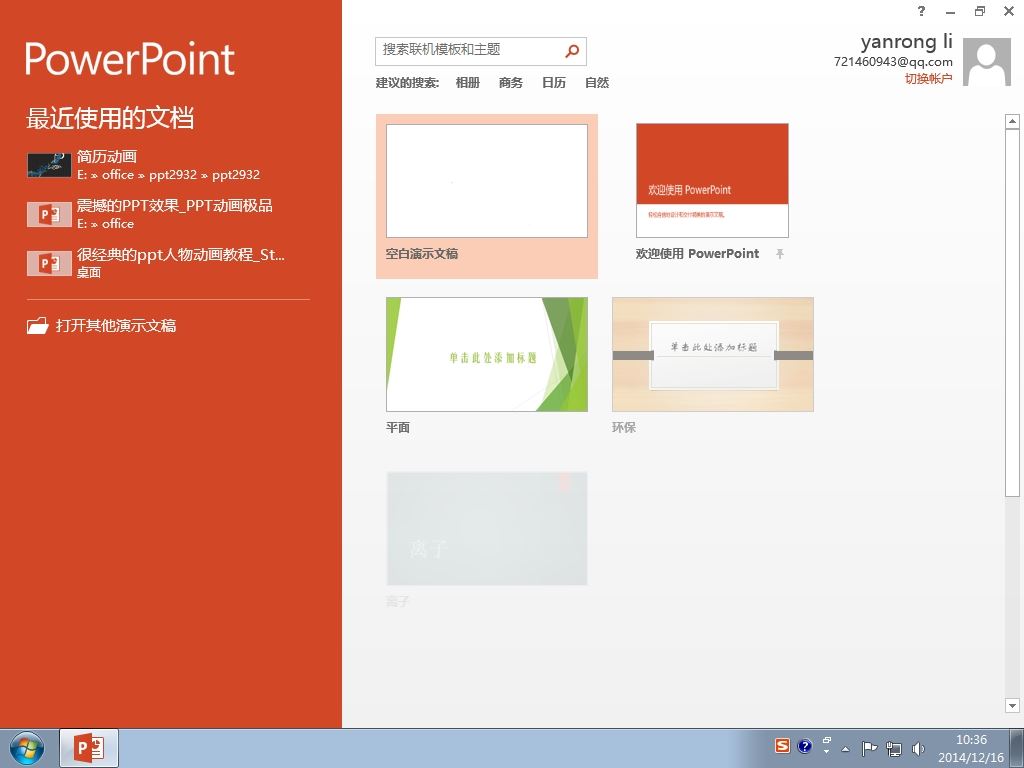
Task: Search suggested term 自然
Action: pos(597,83)
